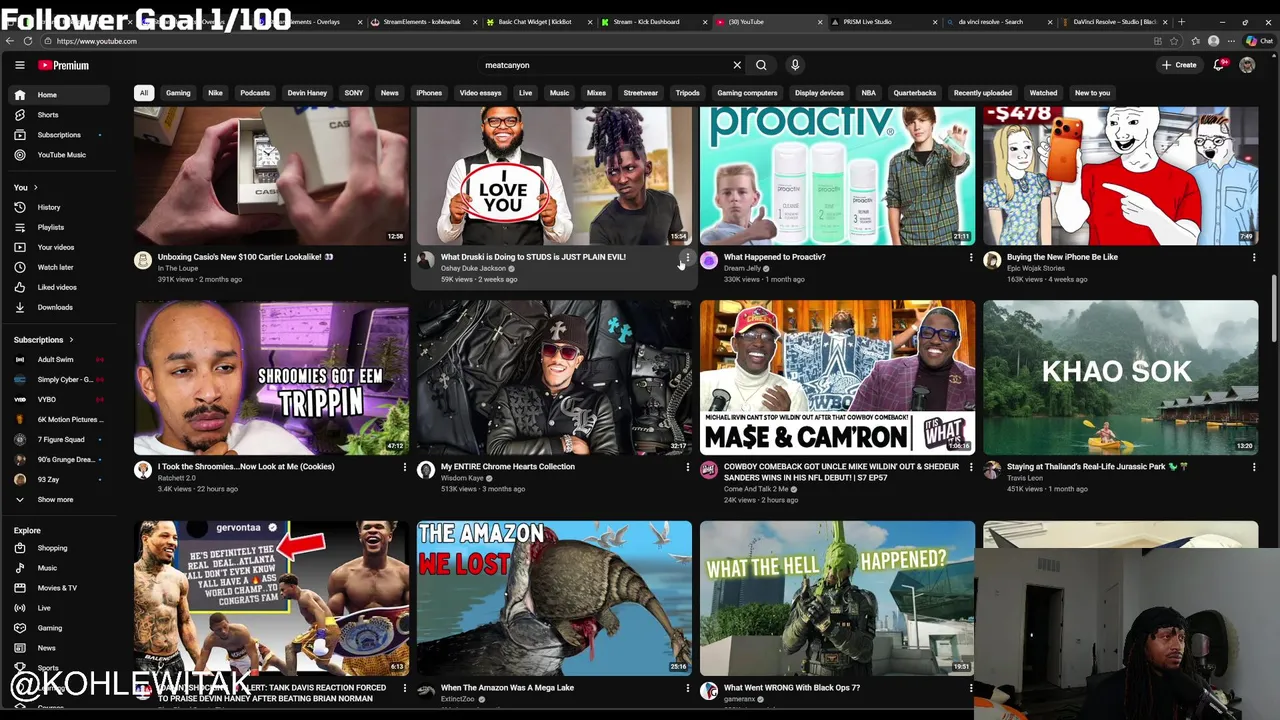Viewport: 1280px width, 720px height.
Task: Open Home in the sidebar
Action: (x=60, y=95)
